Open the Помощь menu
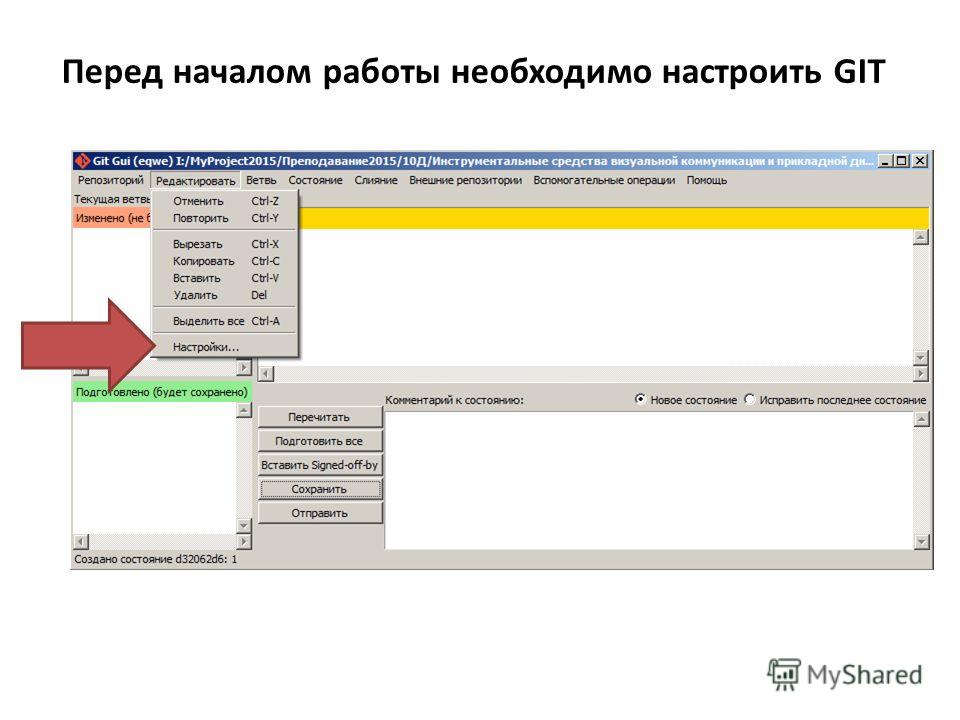 click(x=707, y=180)
